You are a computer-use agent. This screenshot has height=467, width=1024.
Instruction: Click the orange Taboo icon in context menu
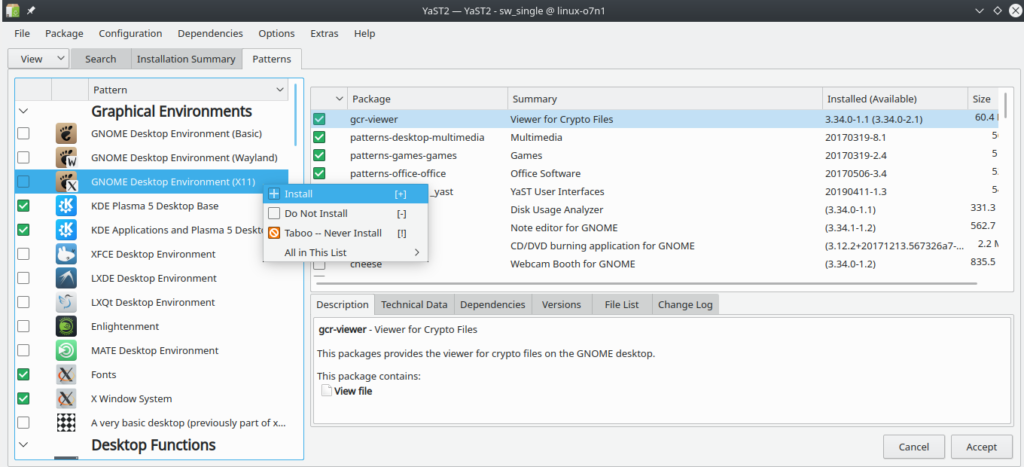tap(274, 233)
